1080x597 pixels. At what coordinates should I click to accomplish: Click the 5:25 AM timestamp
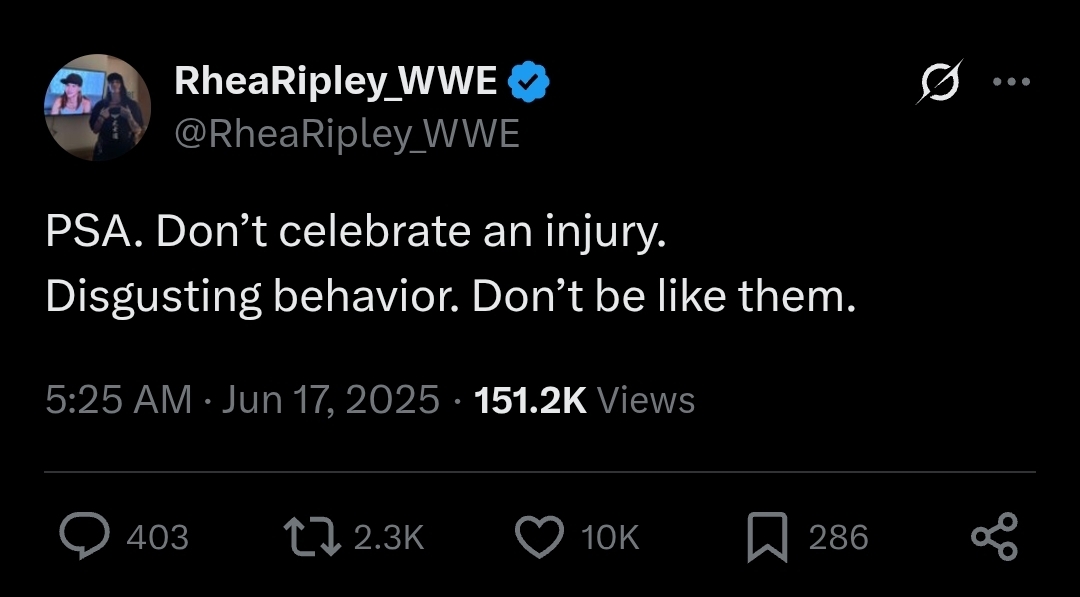tap(118, 400)
